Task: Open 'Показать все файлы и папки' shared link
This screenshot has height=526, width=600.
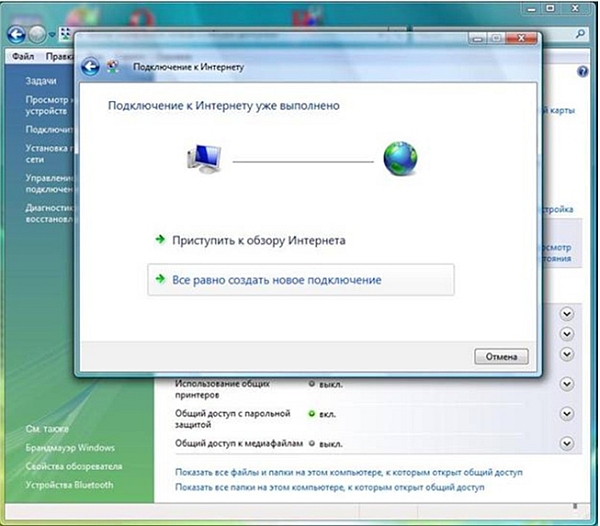Action: (x=348, y=471)
